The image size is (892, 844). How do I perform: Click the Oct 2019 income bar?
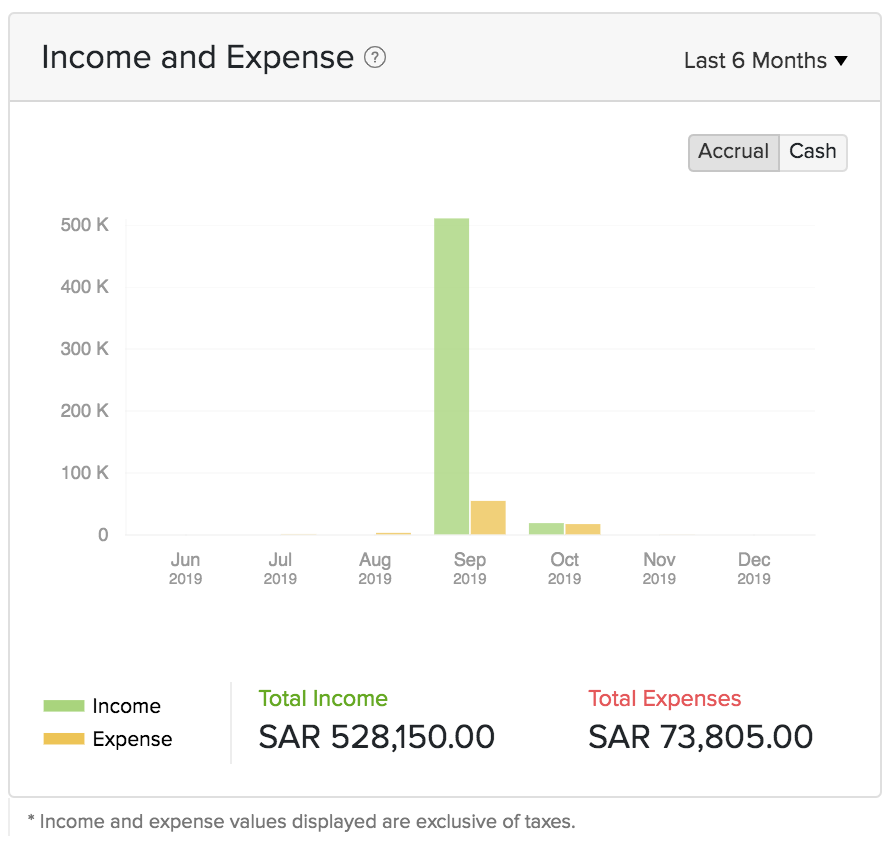point(546,528)
